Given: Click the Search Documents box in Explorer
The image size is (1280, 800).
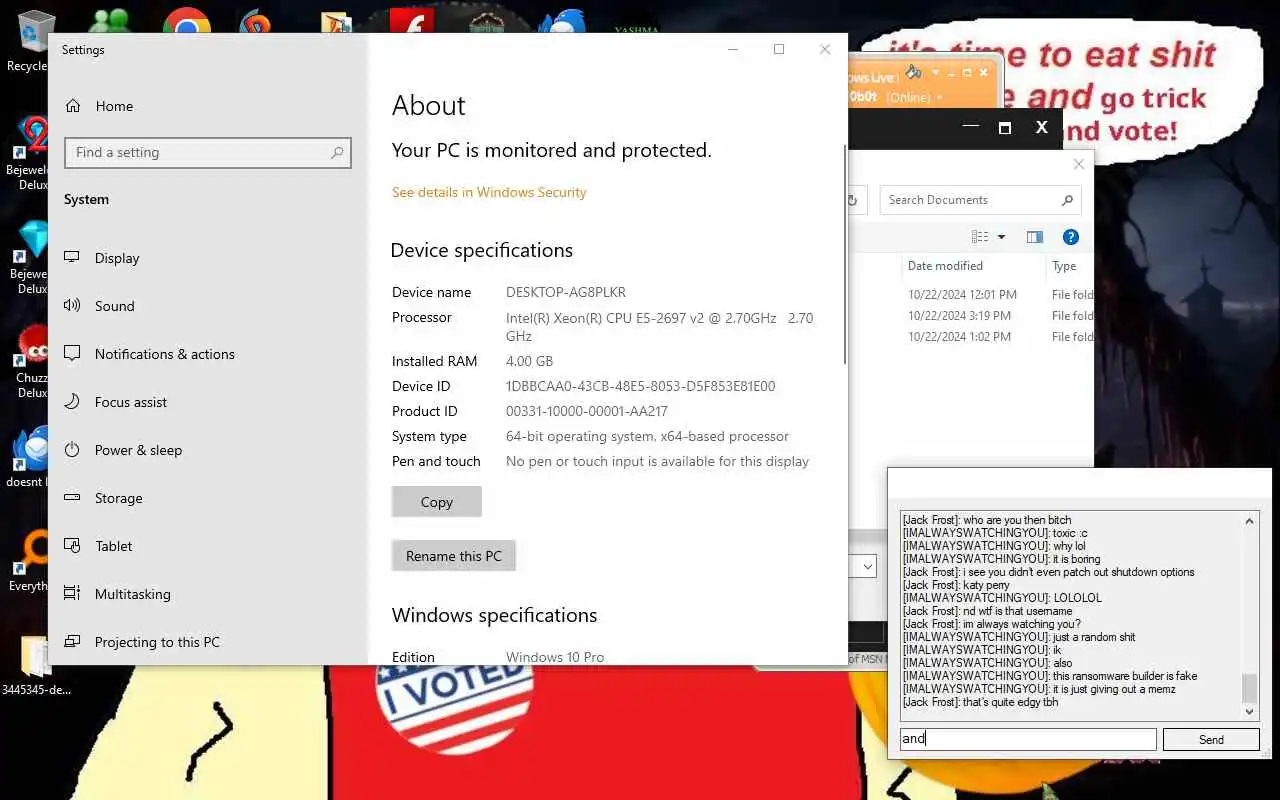Looking at the screenshot, I should tap(980, 200).
